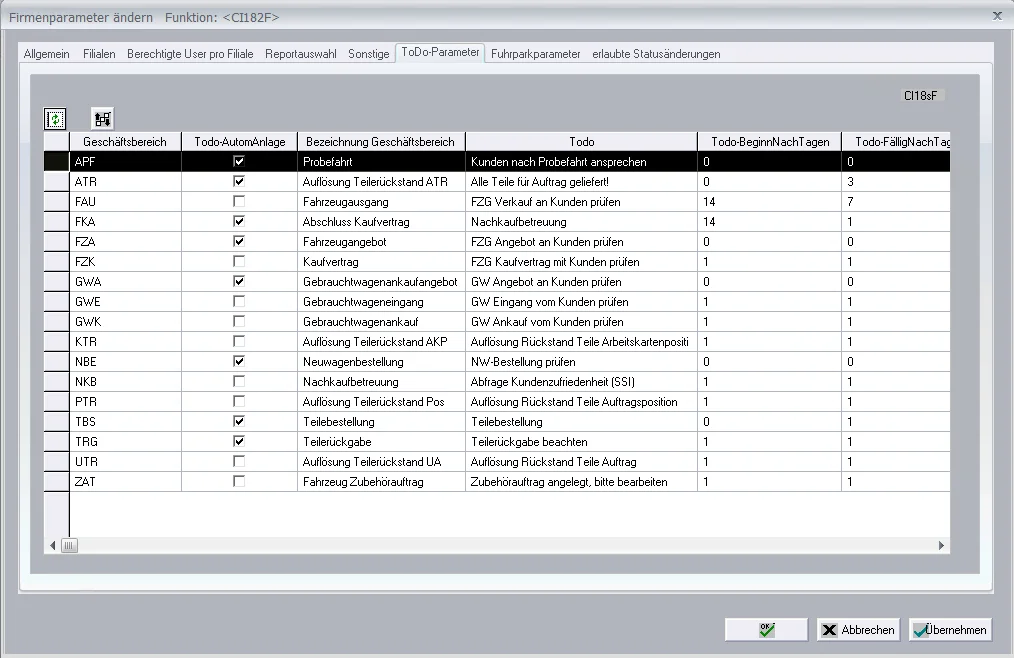Click the 'TBS' cell
The image size is (1014, 658).
125,422
